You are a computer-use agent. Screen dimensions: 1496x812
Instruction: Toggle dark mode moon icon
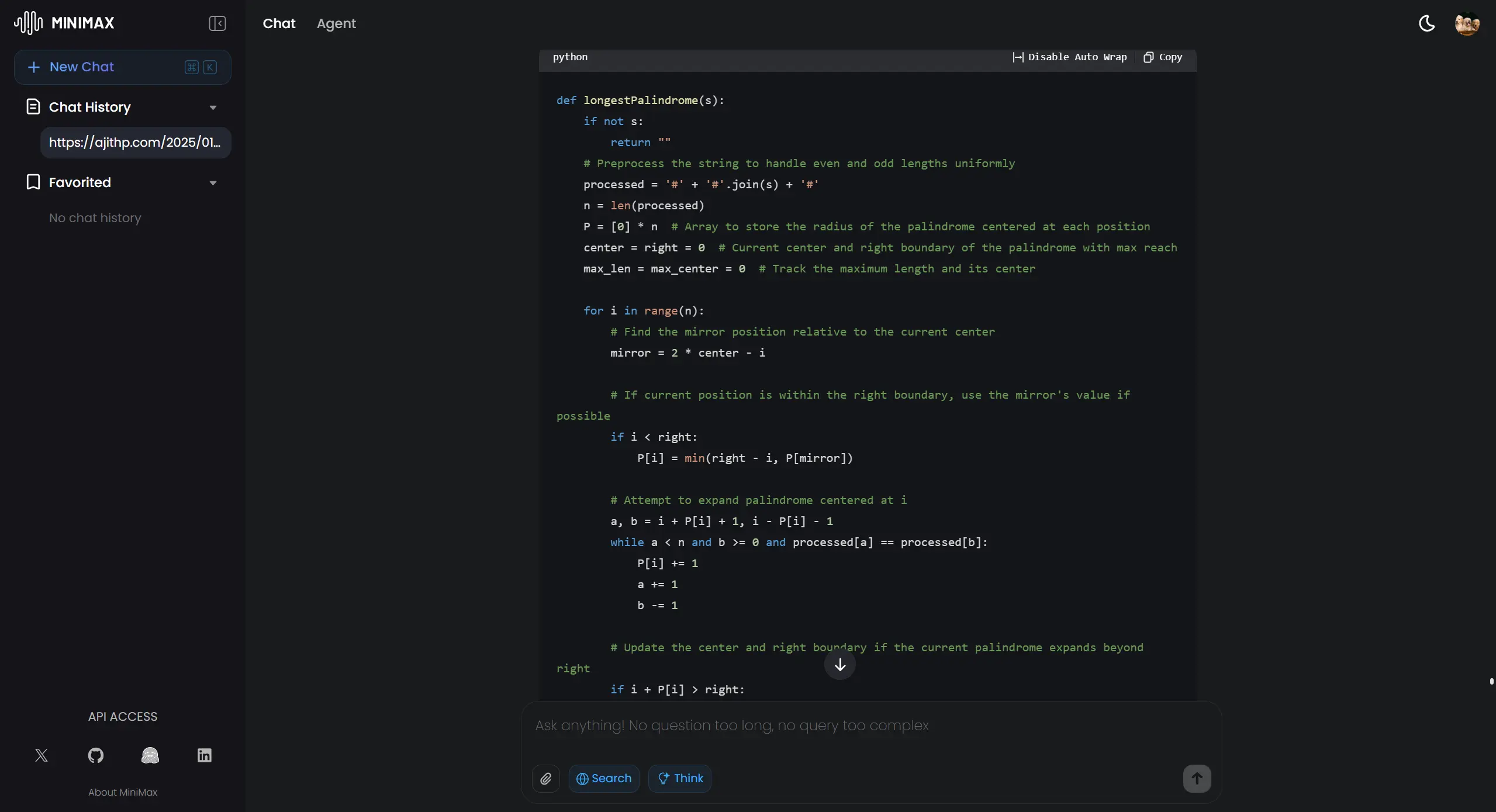tap(1426, 23)
